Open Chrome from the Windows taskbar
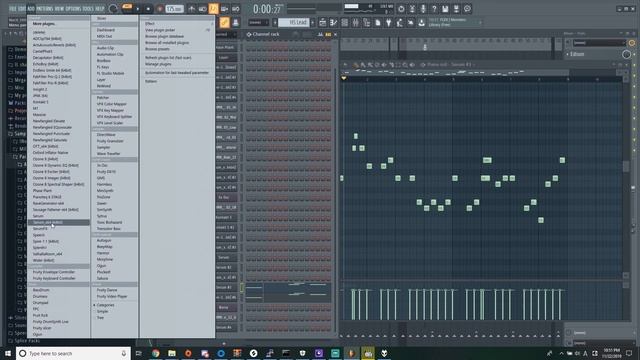The height and width of the screenshot is (360, 640). [156, 353]
